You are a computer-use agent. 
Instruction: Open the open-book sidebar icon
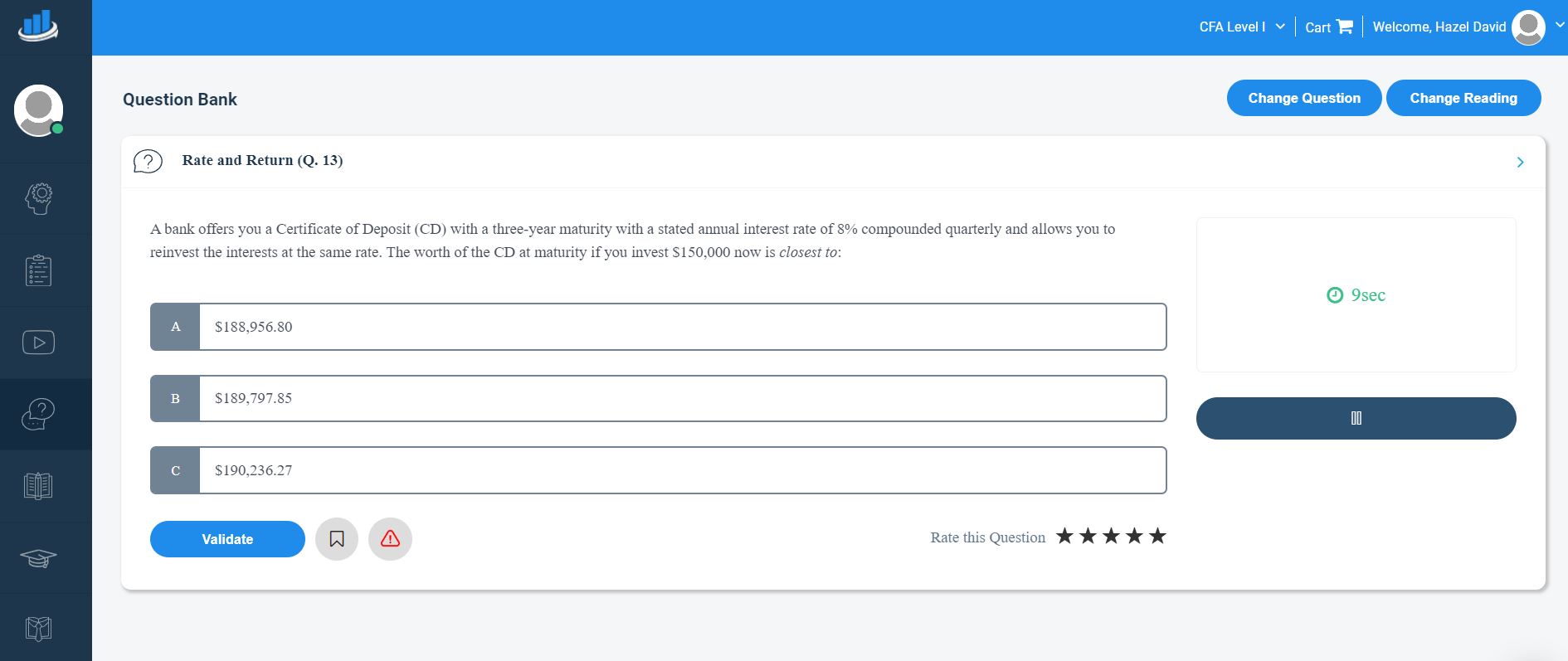(x=38, y=486)
